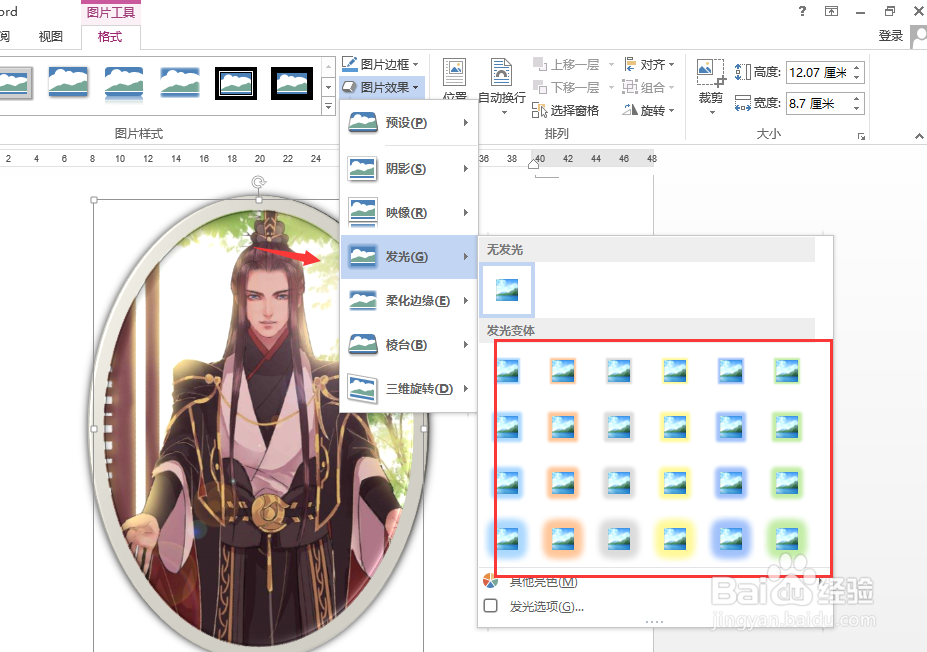Open the Group (组合) dropdown
Viewport: 927px width, 652px height.
click(648, 87)
